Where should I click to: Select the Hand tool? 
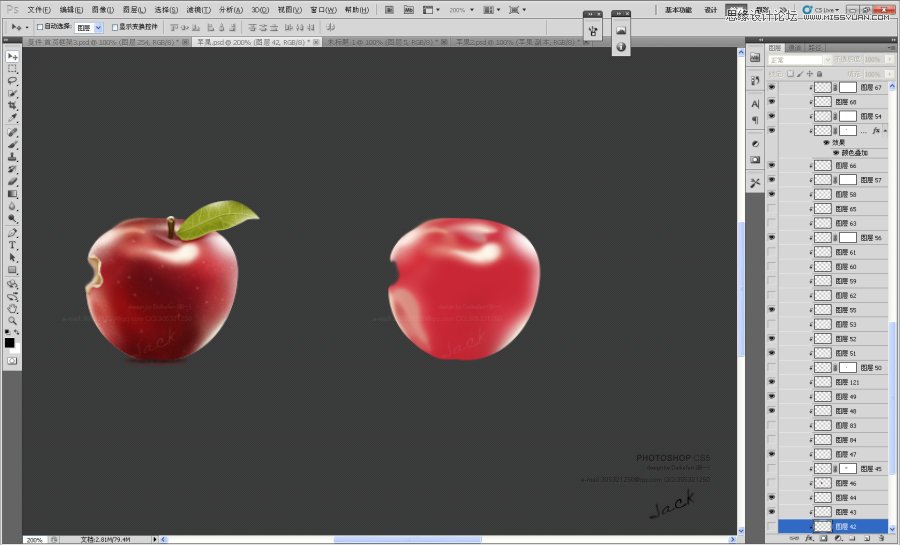[x=12, y=309]
